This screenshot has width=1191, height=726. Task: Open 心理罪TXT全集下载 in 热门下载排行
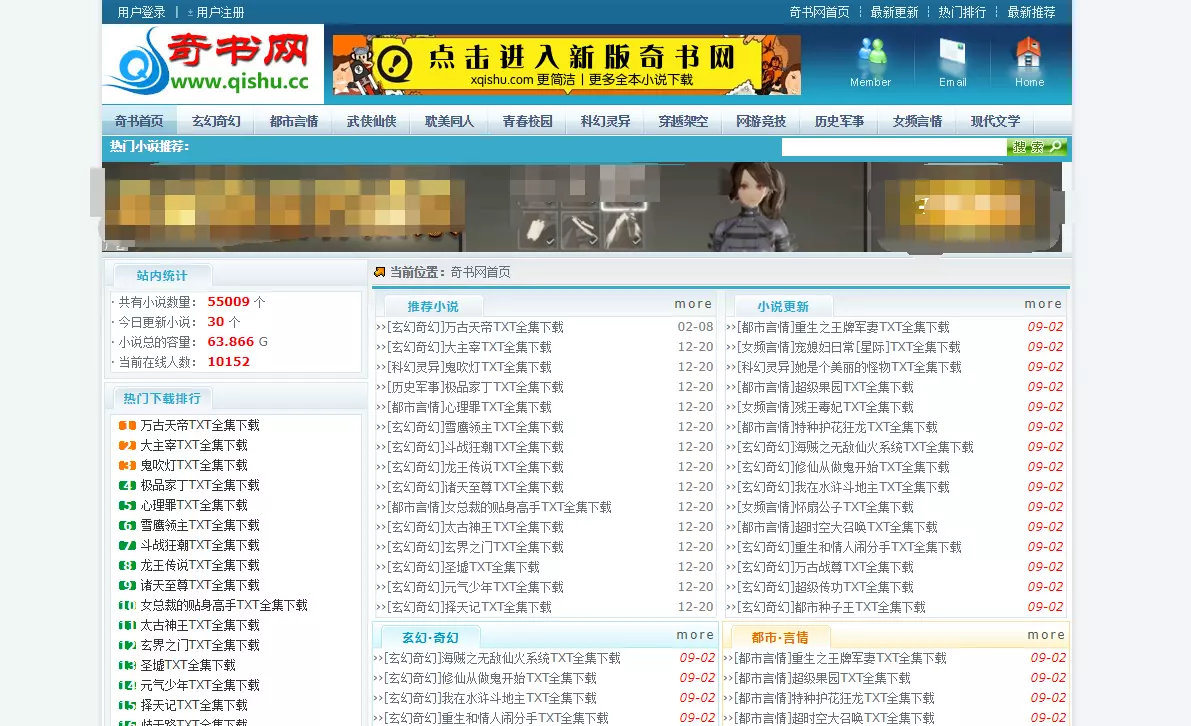pos(194,505)
